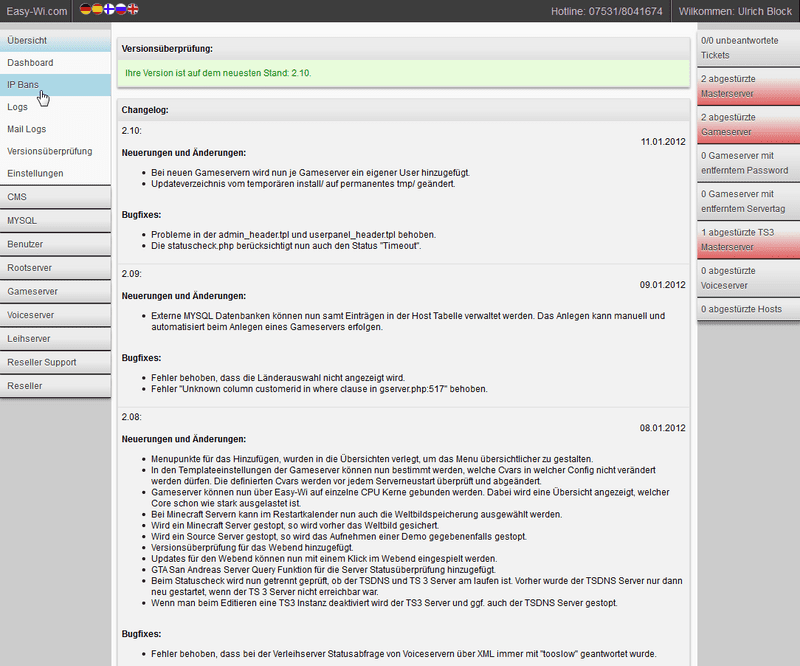Viewport: 800px width, 666px height.
Task: Open the Dashboard menu entry
Action: click(x=55, y=63)
